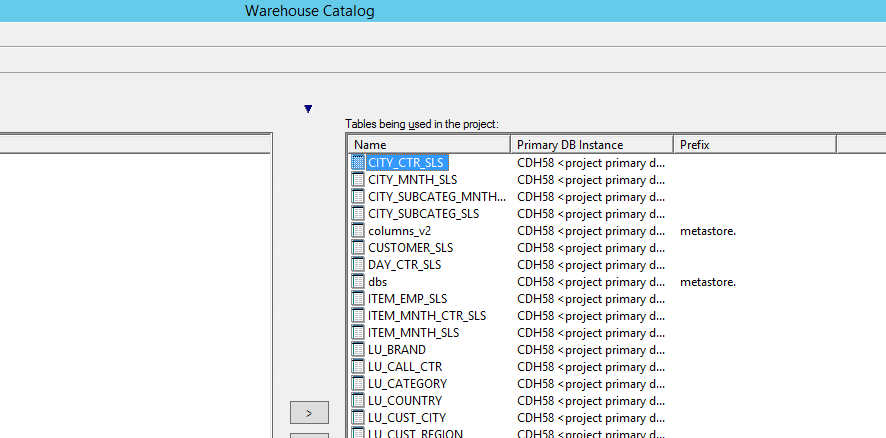Viewport: 886px width, 438px height.
Task: Select the columns_v2 table icon
Action: [x=359, y=230]
